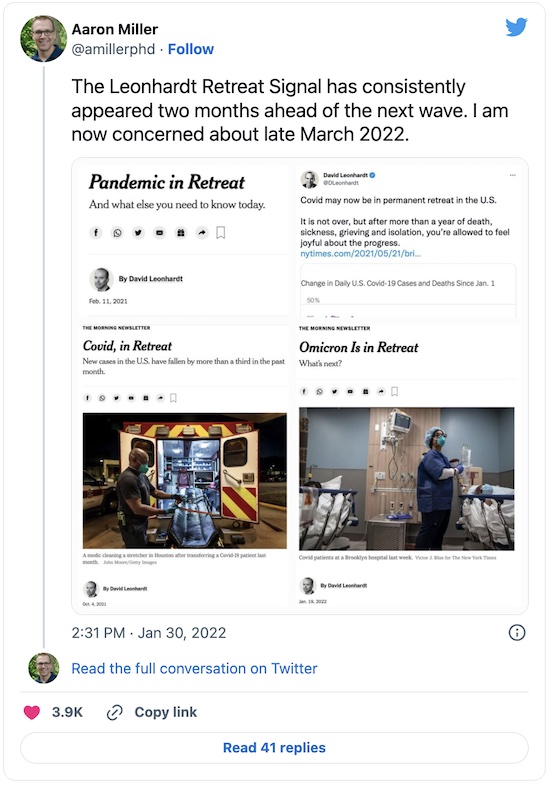Open the nytimes.com/2021/05/21 link
Image resolution: width=550 pixels, height=786 pixels.
coord(360,254)
